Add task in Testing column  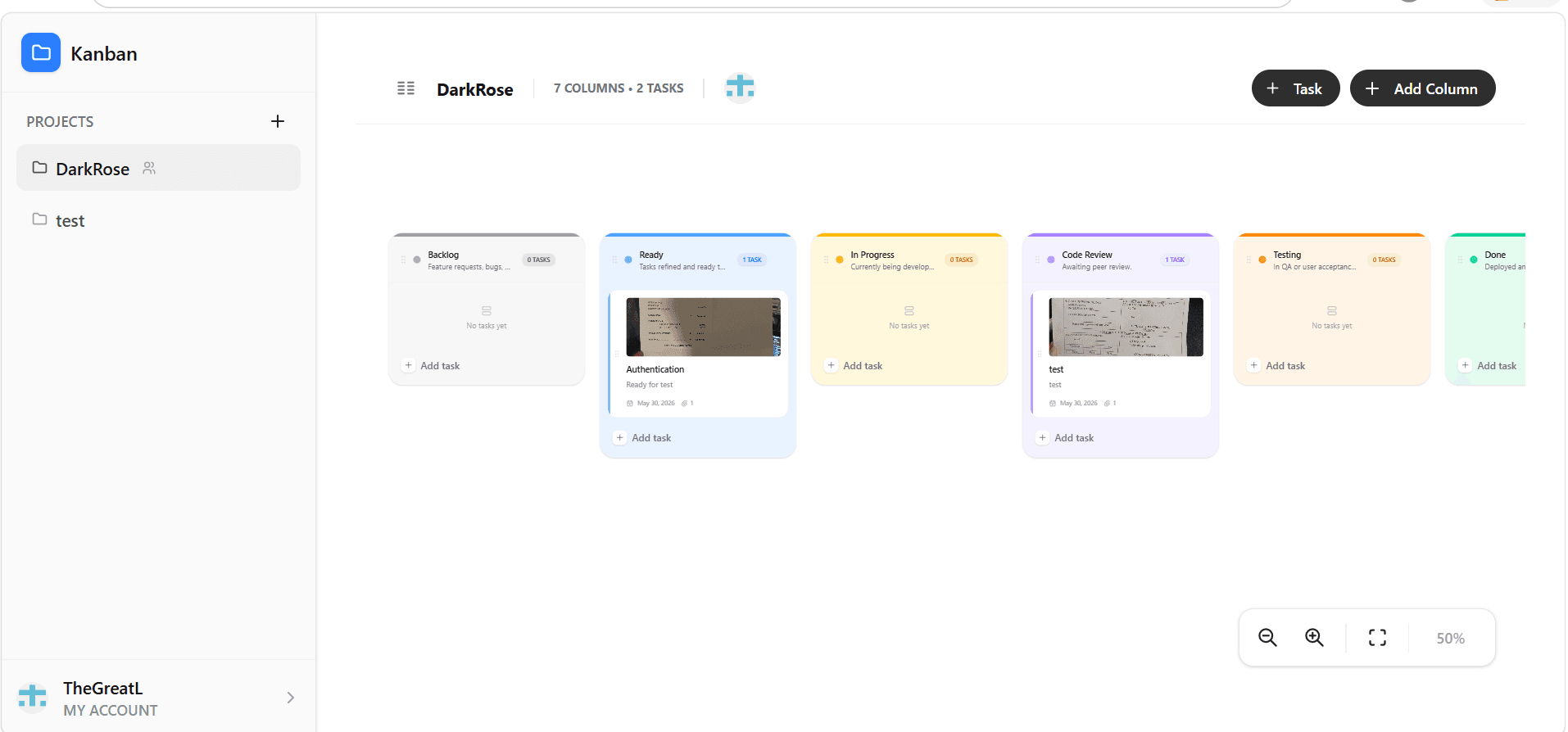click(1277, 365)
